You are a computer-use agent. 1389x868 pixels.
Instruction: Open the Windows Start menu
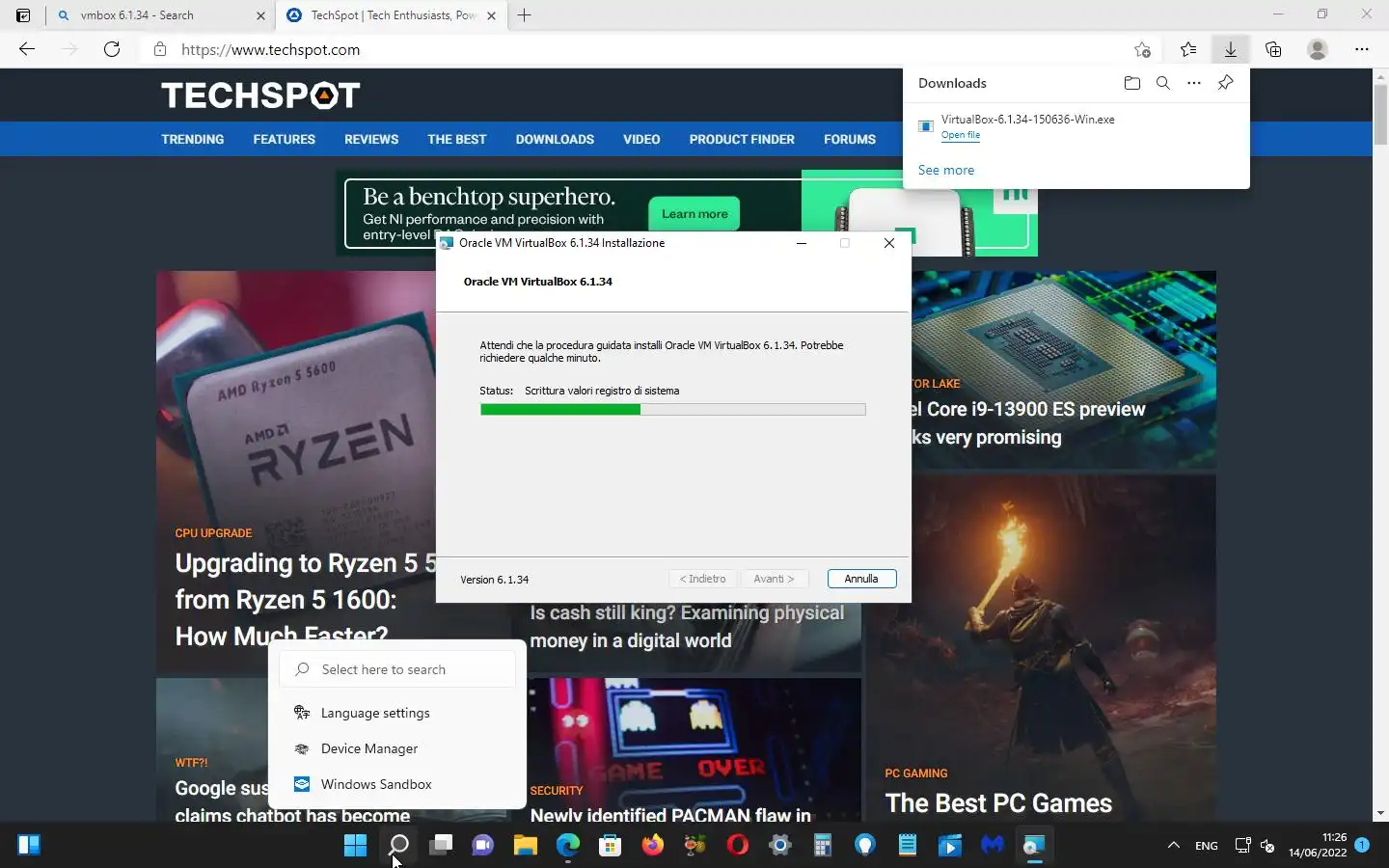pos(355,846)
